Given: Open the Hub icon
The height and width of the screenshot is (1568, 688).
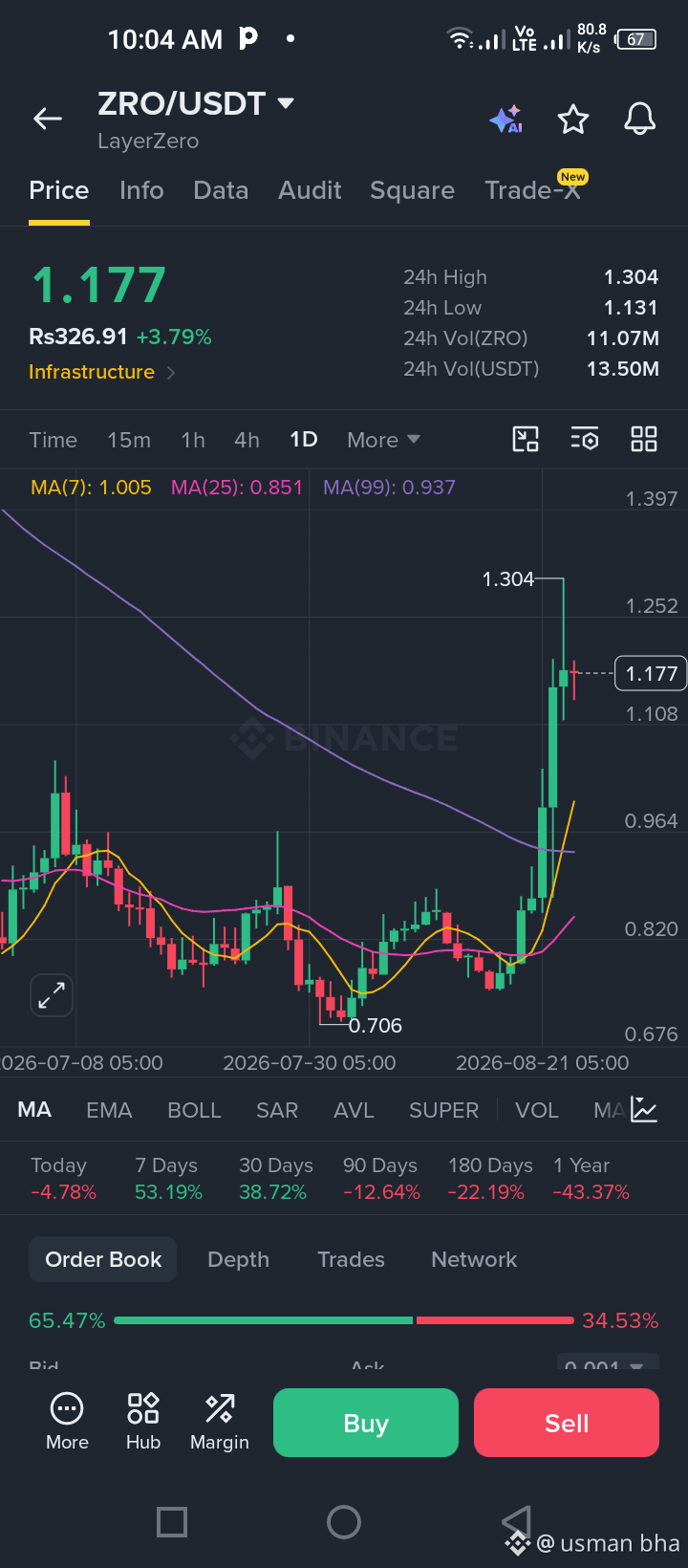Looking at the screenshot, I should click(143, 1422).
